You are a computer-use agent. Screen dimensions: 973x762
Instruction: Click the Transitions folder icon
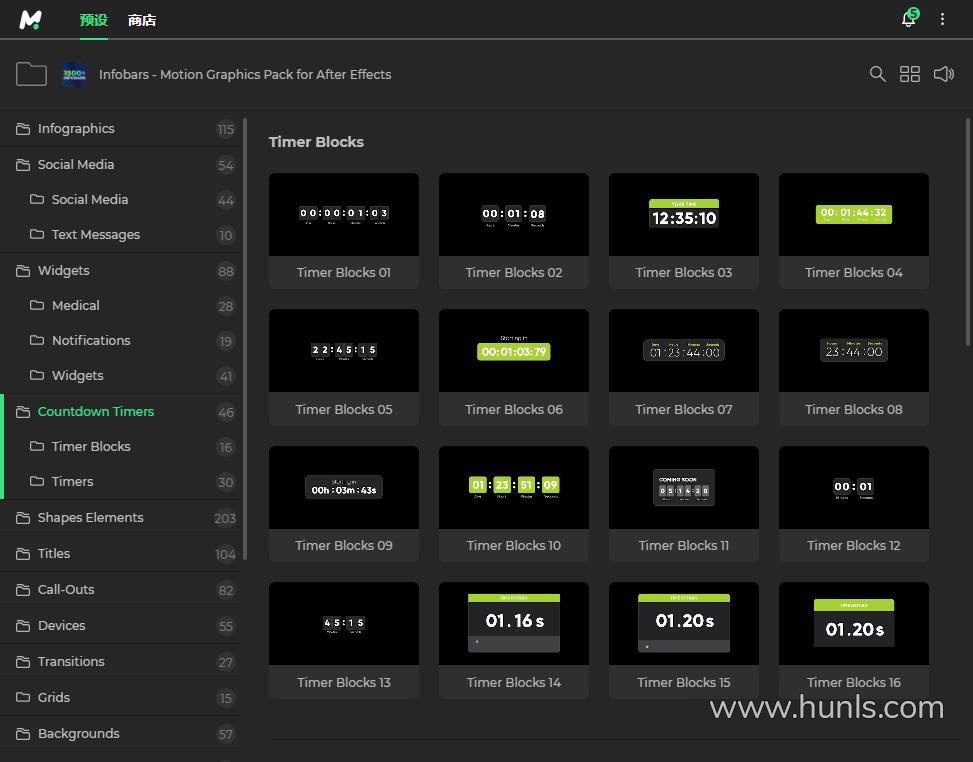click(23, 661)
